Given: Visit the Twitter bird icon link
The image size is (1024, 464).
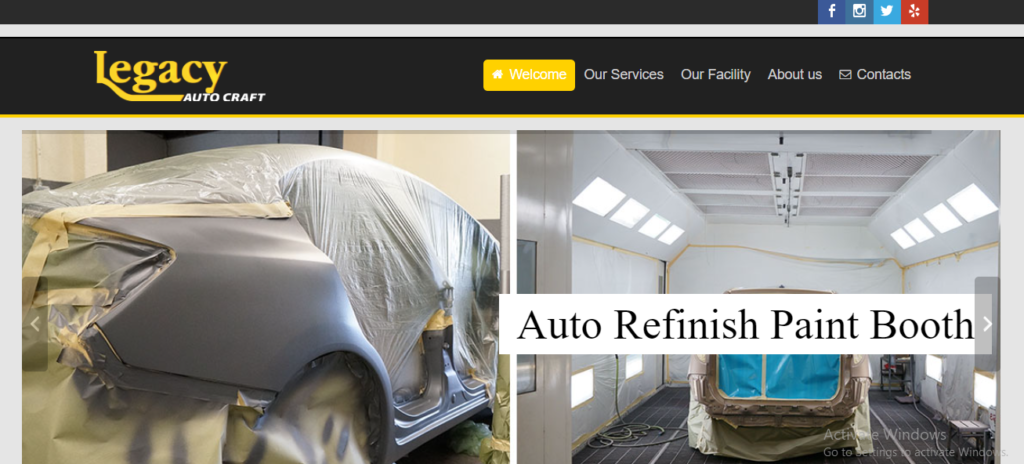Looking at the screenshot, I should (886, 12).
